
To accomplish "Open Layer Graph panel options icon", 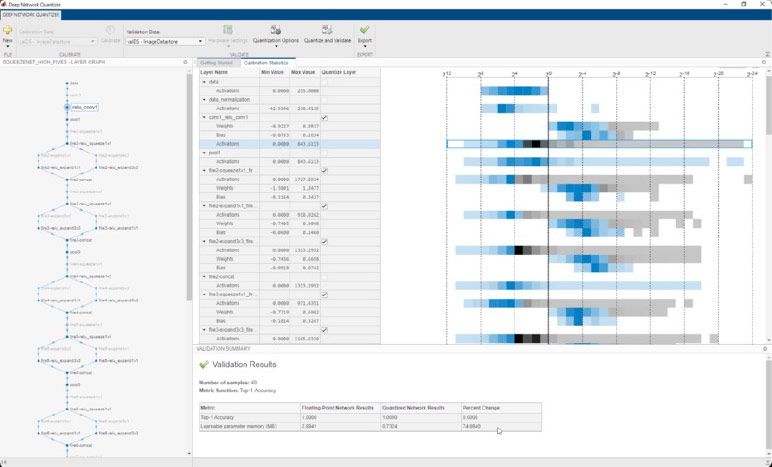I will (x=186, y=62).
